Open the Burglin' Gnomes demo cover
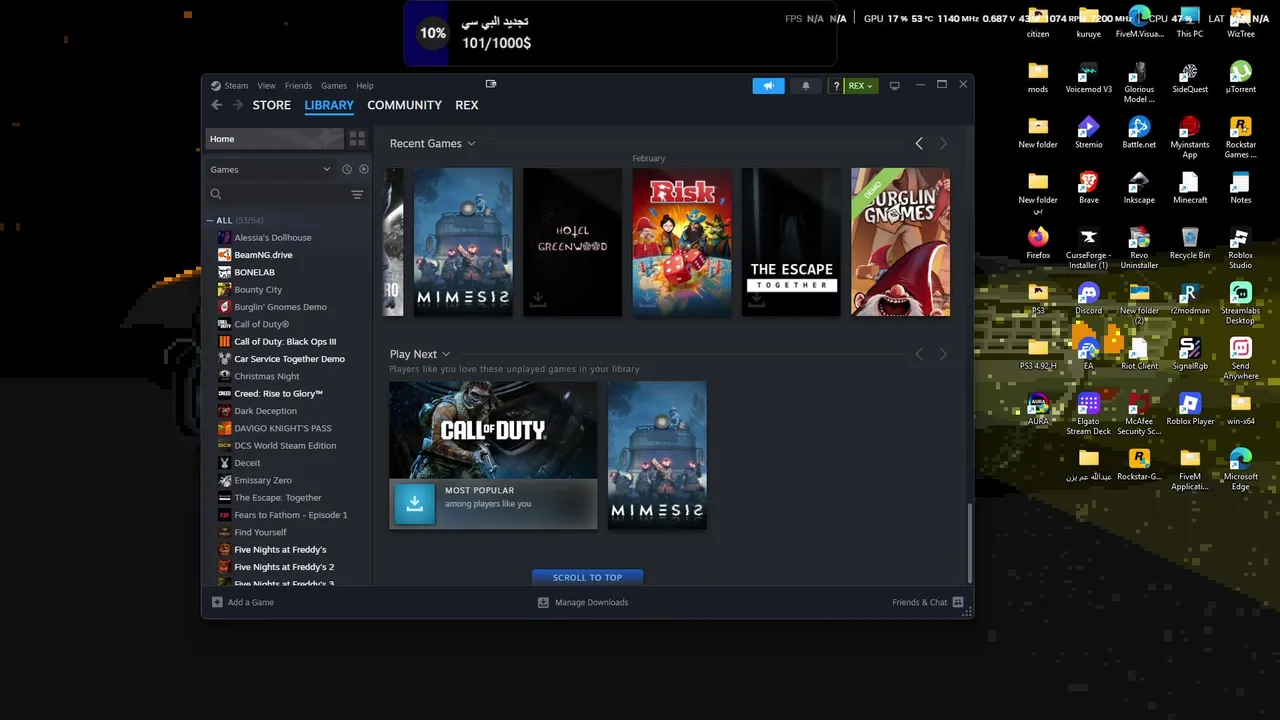The height and width of the screenshot is (720, 1280). coord(900,242)
